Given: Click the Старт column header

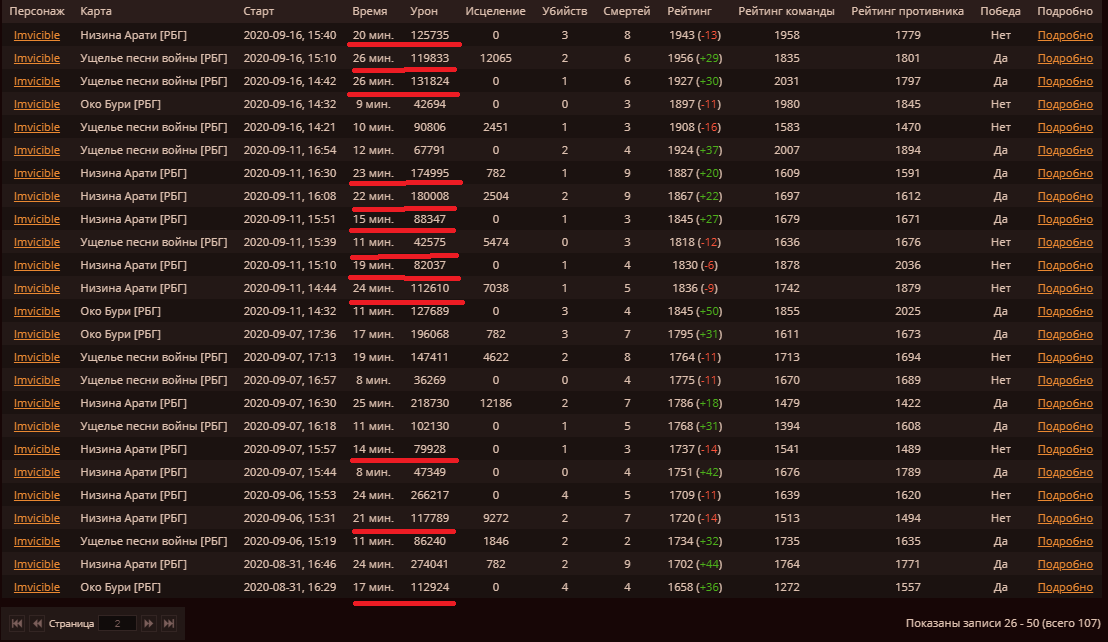Looking at the screenshot, I should point(259,11).
